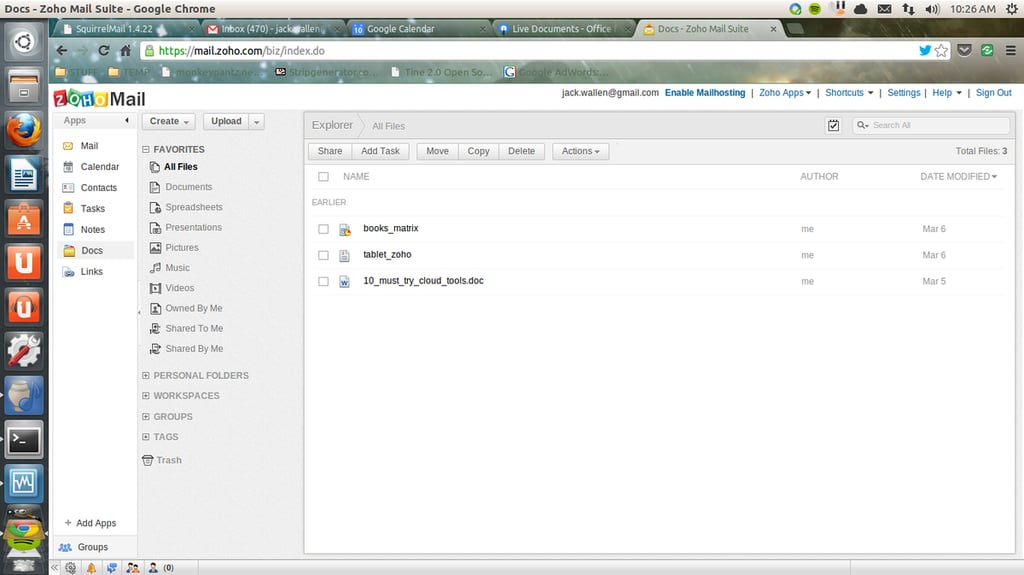The width and height of the screenshot is (1024, 575).
Task: Expand the TAGS section
Action: coord(146,437)
